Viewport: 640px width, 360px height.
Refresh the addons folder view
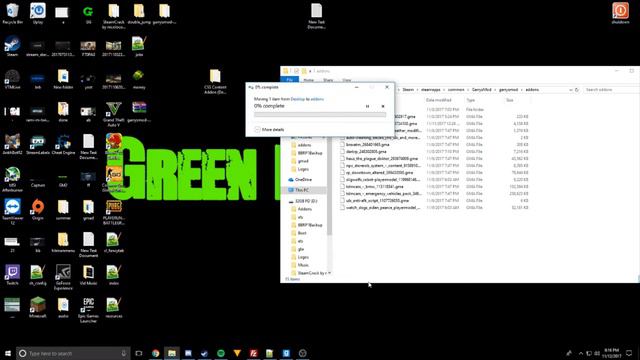tap(577, 89)
